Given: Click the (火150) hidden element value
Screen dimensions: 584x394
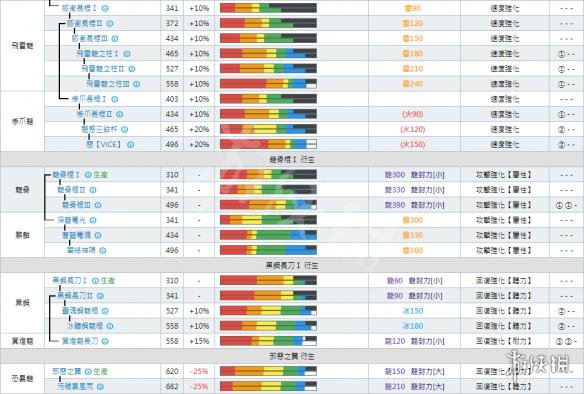Looking at the screenshot, I should tap(413, 144).
